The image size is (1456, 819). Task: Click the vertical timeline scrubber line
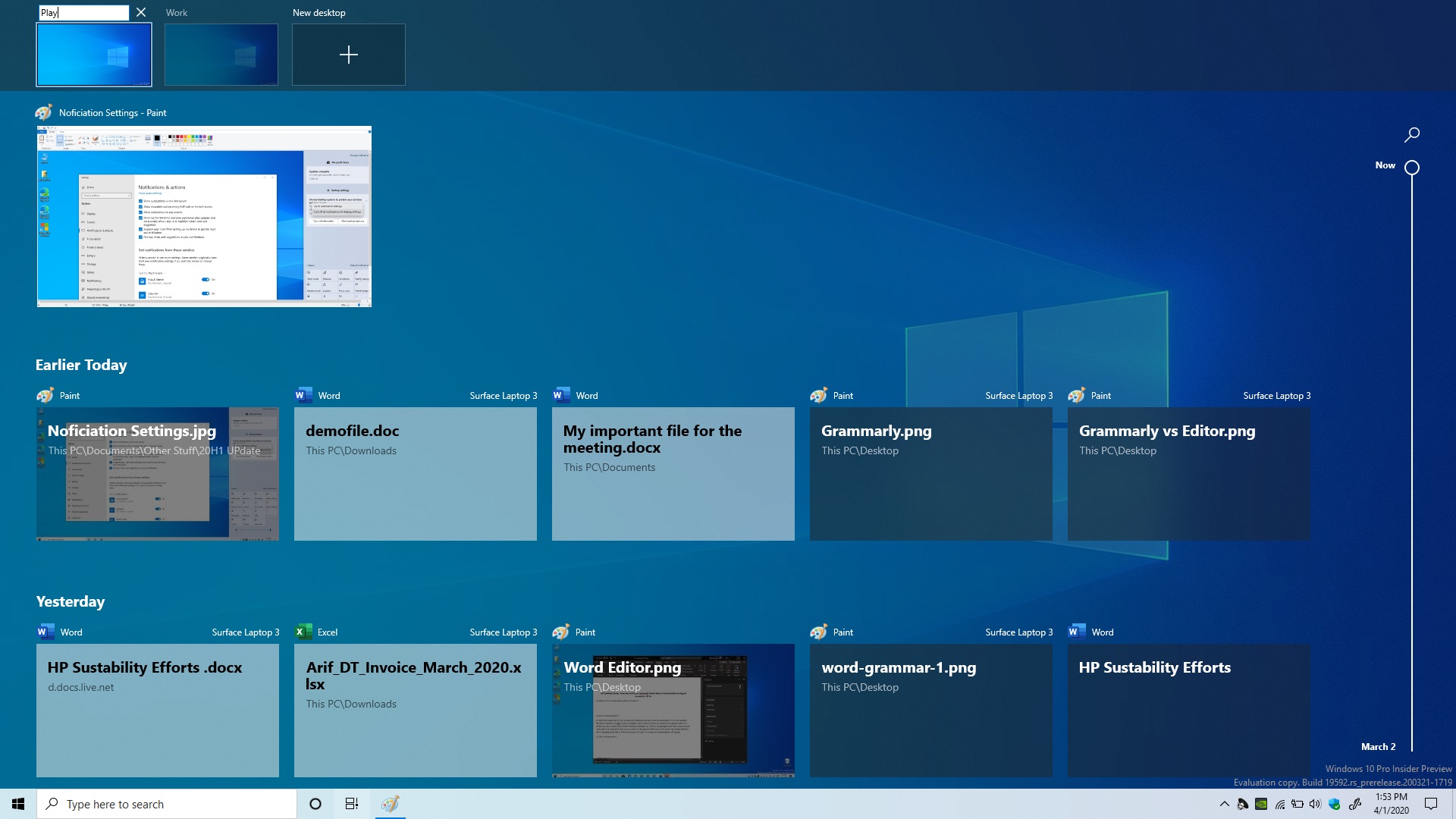tap(1412, 463)
